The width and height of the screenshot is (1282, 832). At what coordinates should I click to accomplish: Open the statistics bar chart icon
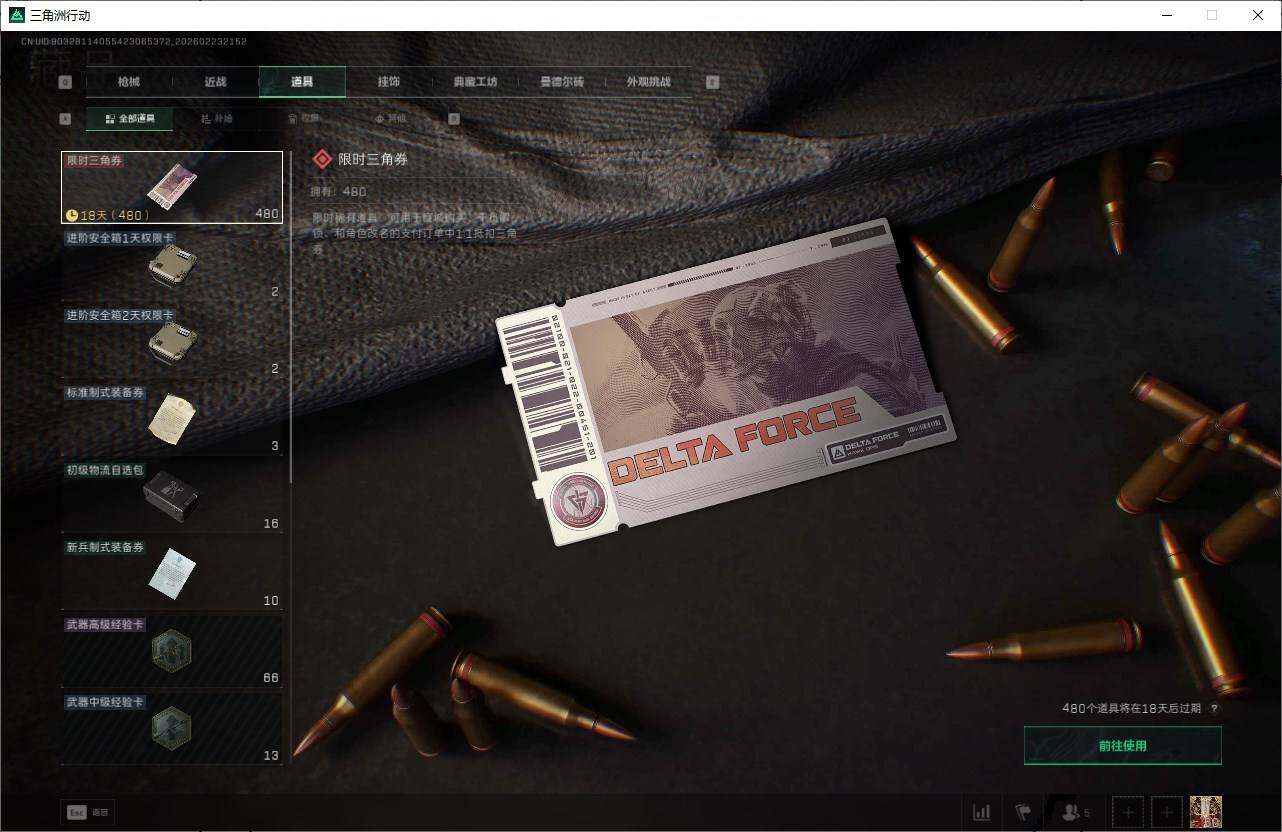coord(982,812)
